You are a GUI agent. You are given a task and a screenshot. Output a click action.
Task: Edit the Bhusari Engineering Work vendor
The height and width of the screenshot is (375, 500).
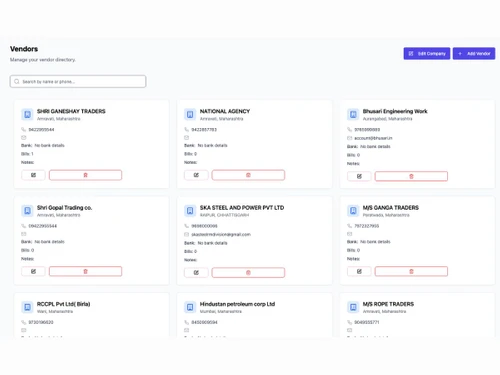[x=359, y=176]
